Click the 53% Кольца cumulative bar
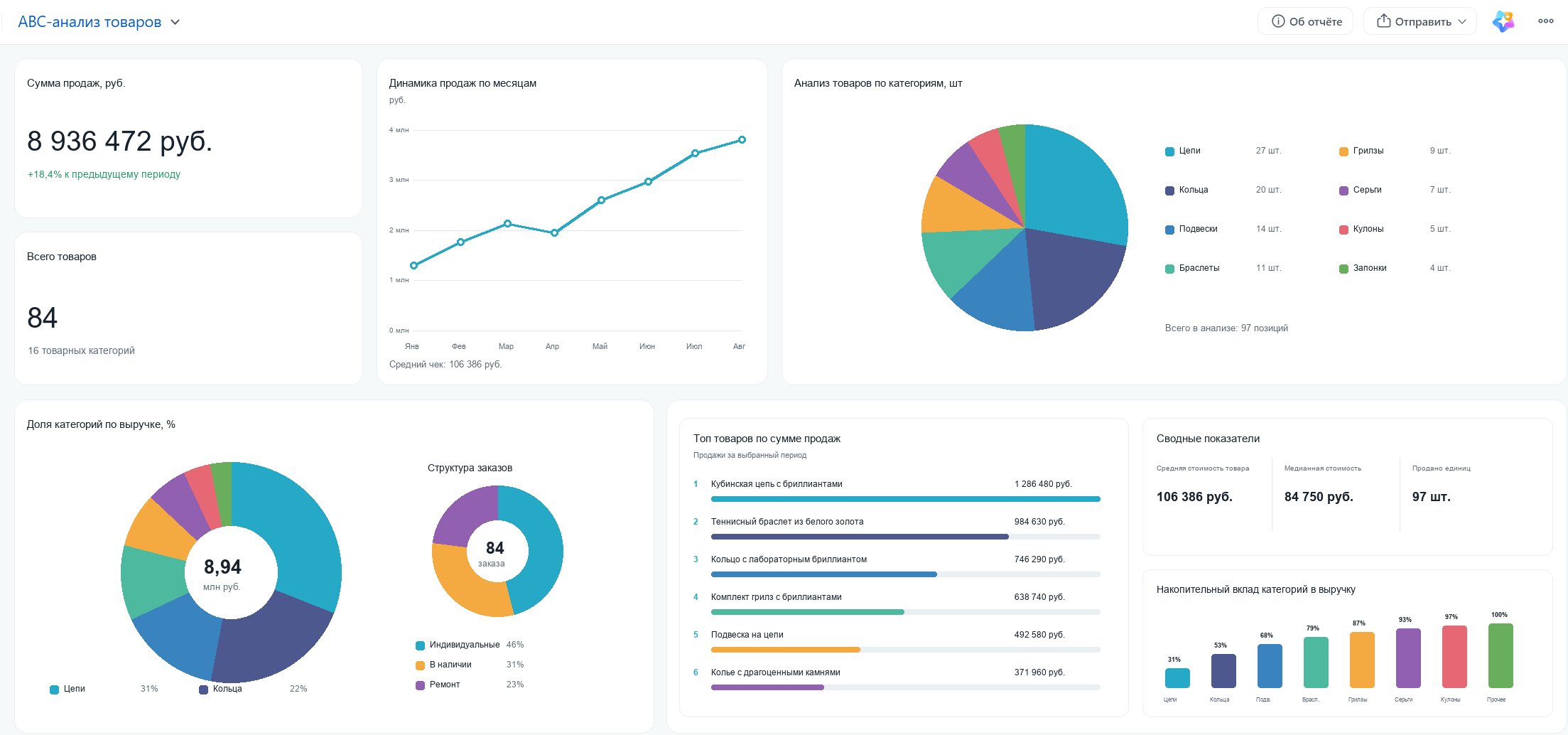Screen dimensions: 1568x735 1223,671
